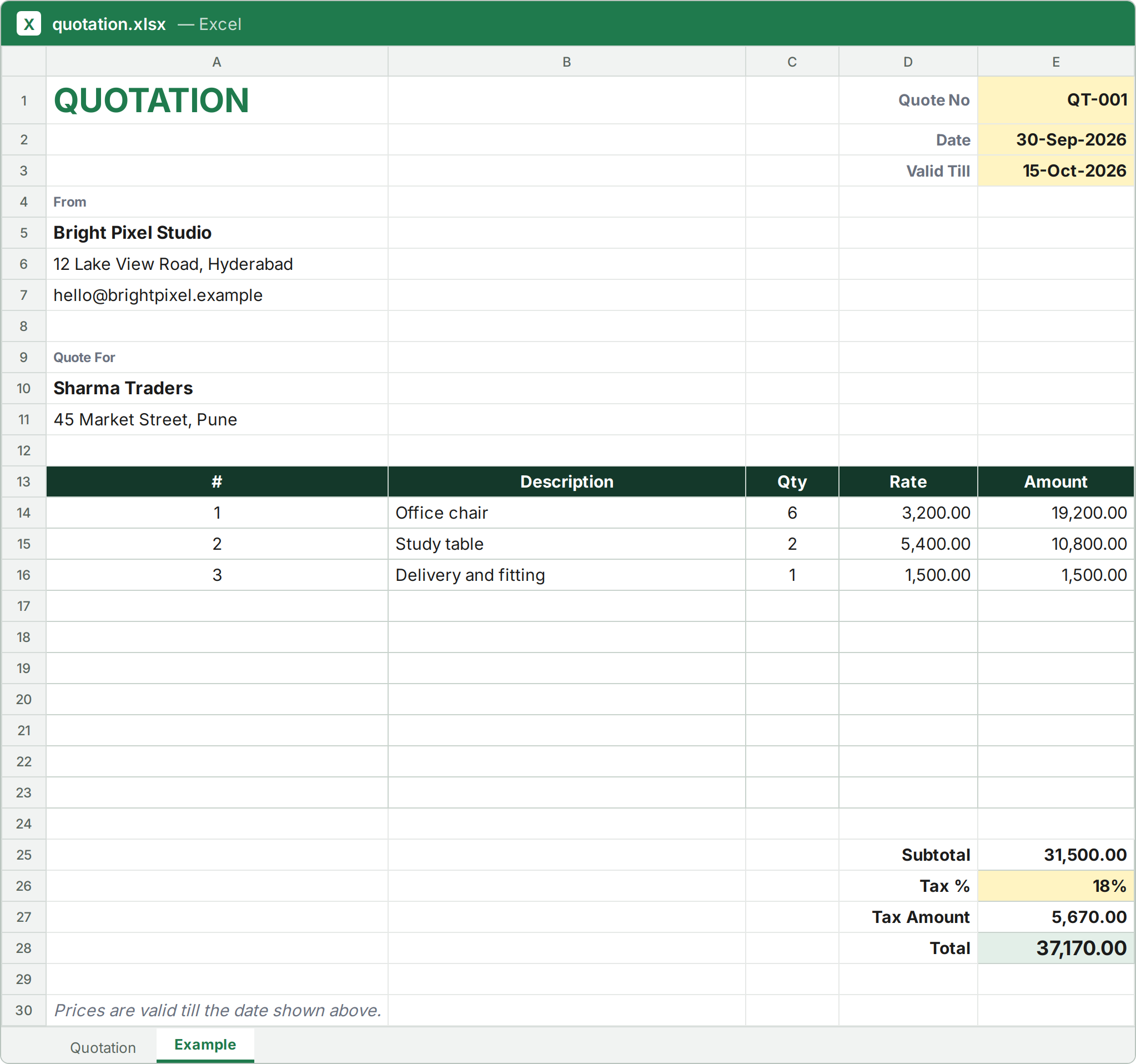This screenshot has width=1136, height=1064.
Task: Select column D header
Action: [x=908, y=62]
